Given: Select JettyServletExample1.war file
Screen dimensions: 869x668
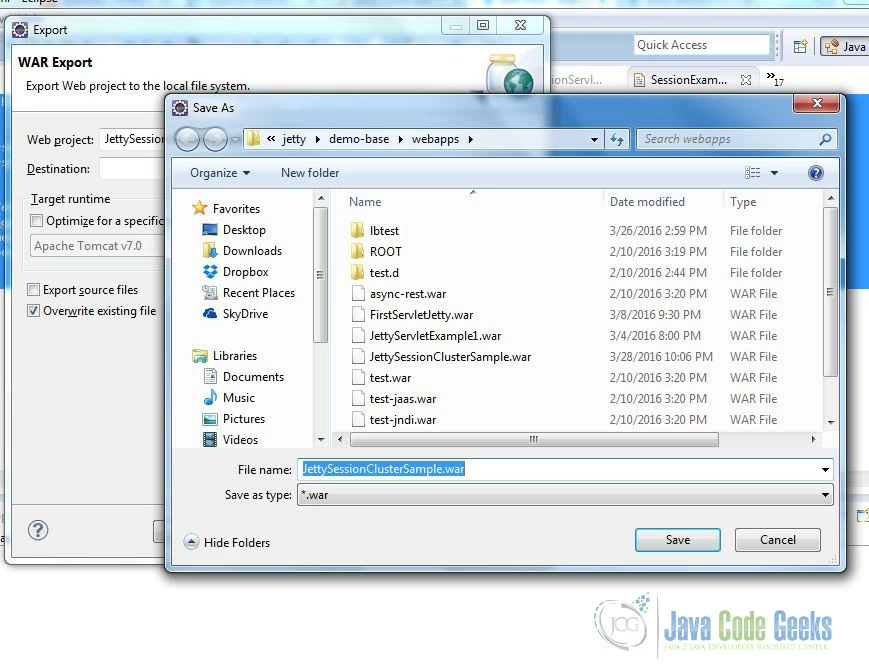Looking at the screenshot, I should point(426,335).
